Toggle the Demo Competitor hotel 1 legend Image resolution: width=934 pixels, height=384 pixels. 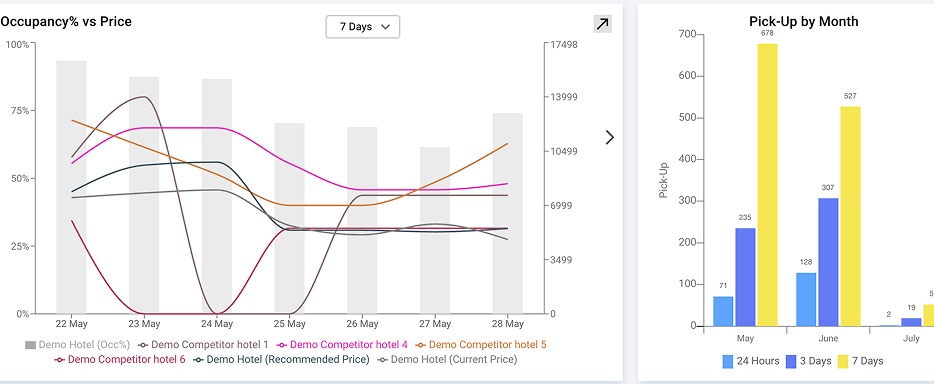[x=203, y=345]
